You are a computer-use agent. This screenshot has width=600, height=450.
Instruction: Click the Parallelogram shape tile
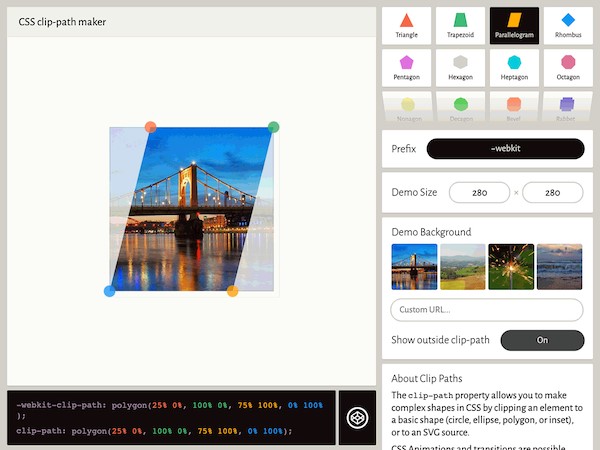(514, 25)
